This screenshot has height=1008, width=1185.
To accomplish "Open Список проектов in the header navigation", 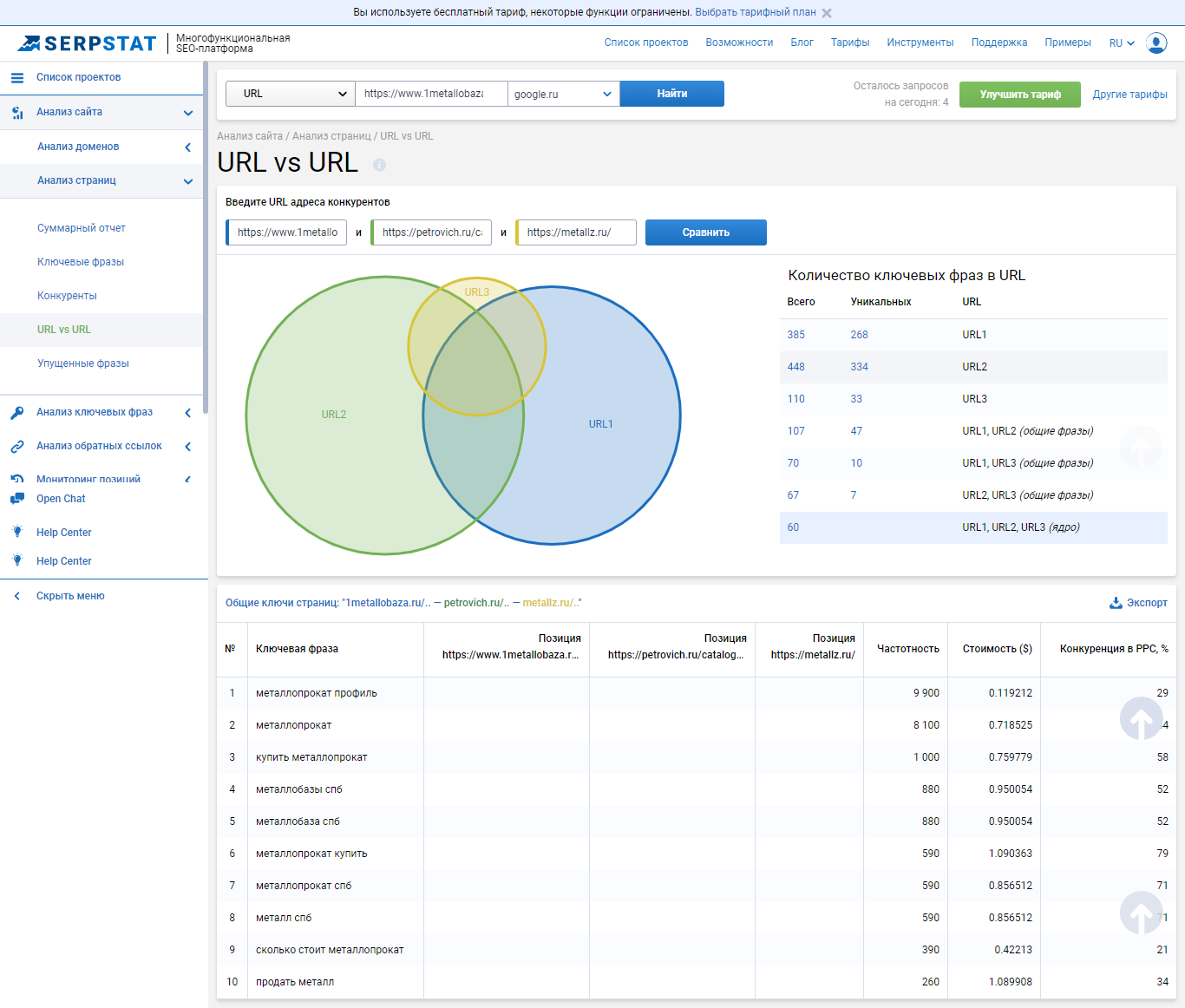I will (x=646, y=43).
